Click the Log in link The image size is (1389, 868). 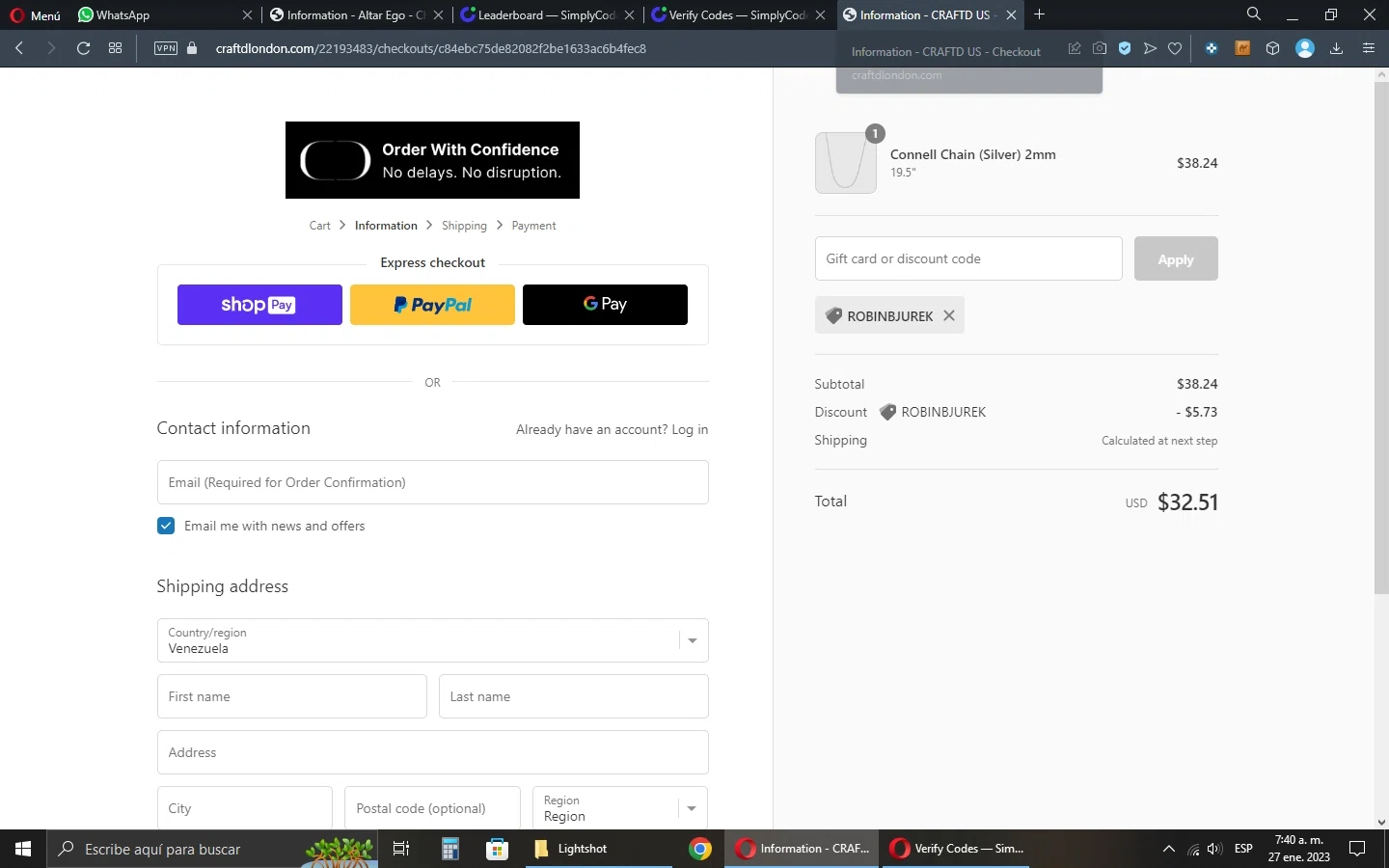[x=690, y=430]
